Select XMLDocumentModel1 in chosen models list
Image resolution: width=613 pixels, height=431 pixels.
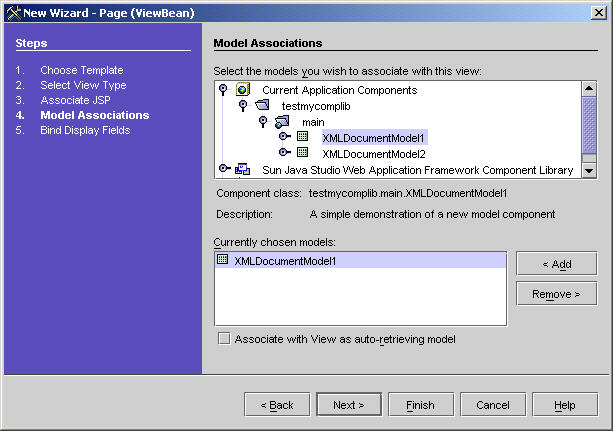360,260
